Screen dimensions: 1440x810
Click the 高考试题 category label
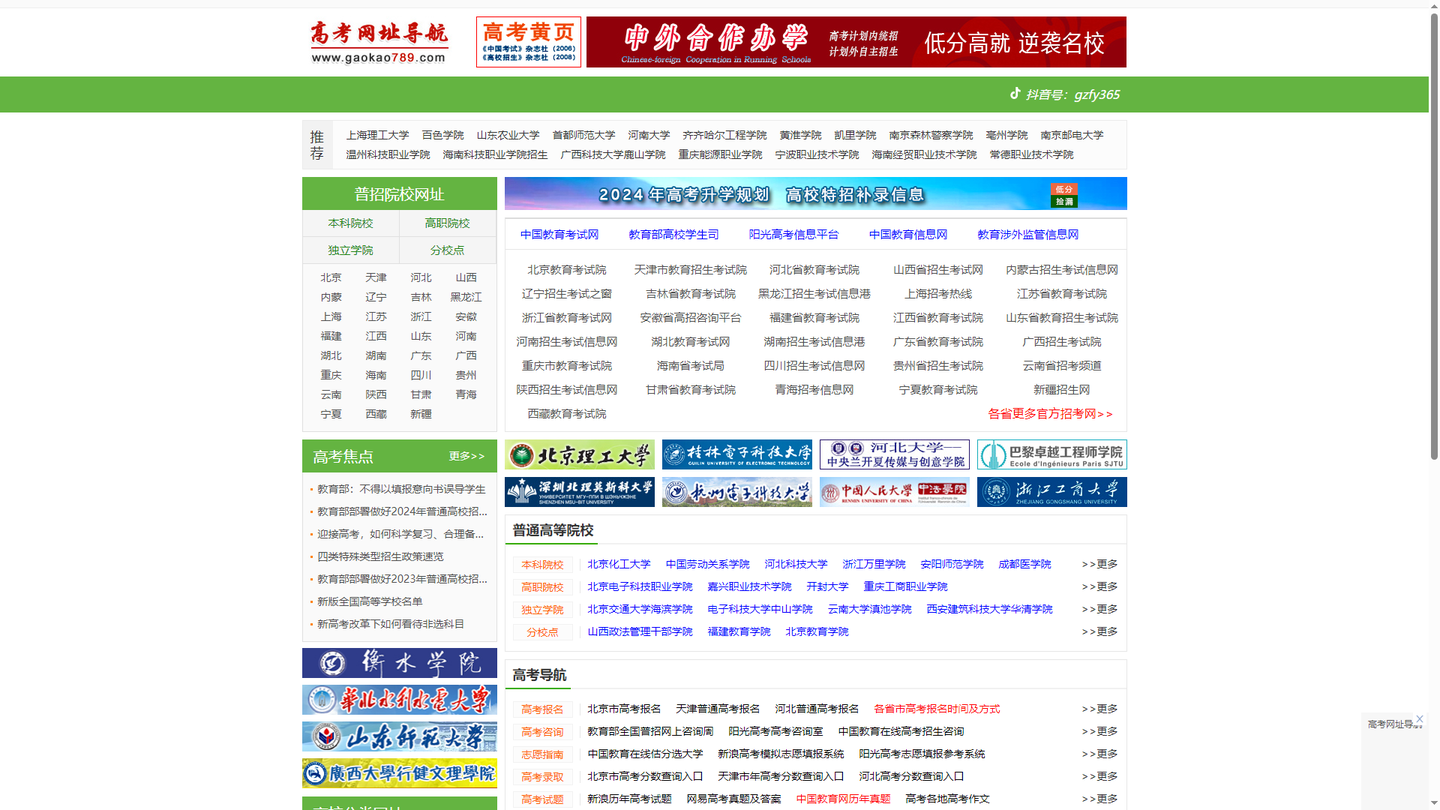(x=542, y=799)
